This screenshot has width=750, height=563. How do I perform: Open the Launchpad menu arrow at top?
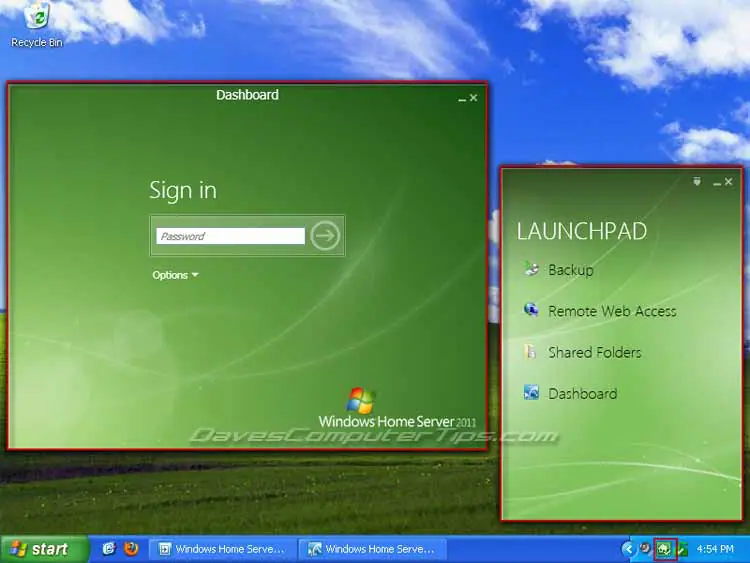click(697, 181)
